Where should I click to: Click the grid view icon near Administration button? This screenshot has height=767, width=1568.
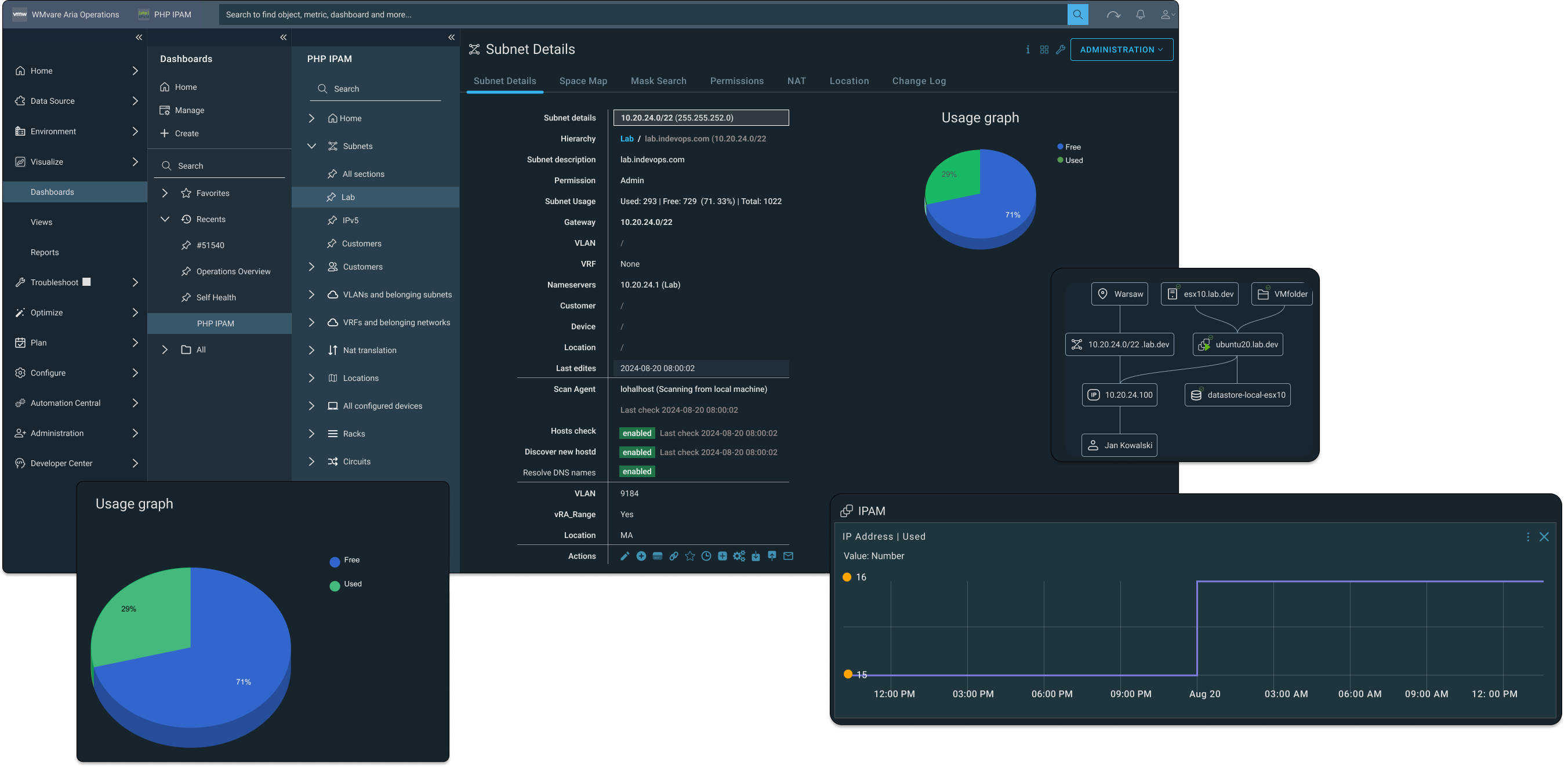(x=1044, y=49)
